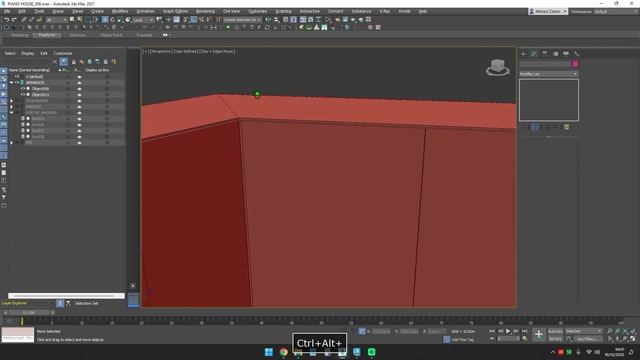Expand the last layer in explorer list
The height and width of the screenshot is (360, 640).
(11, 143)
